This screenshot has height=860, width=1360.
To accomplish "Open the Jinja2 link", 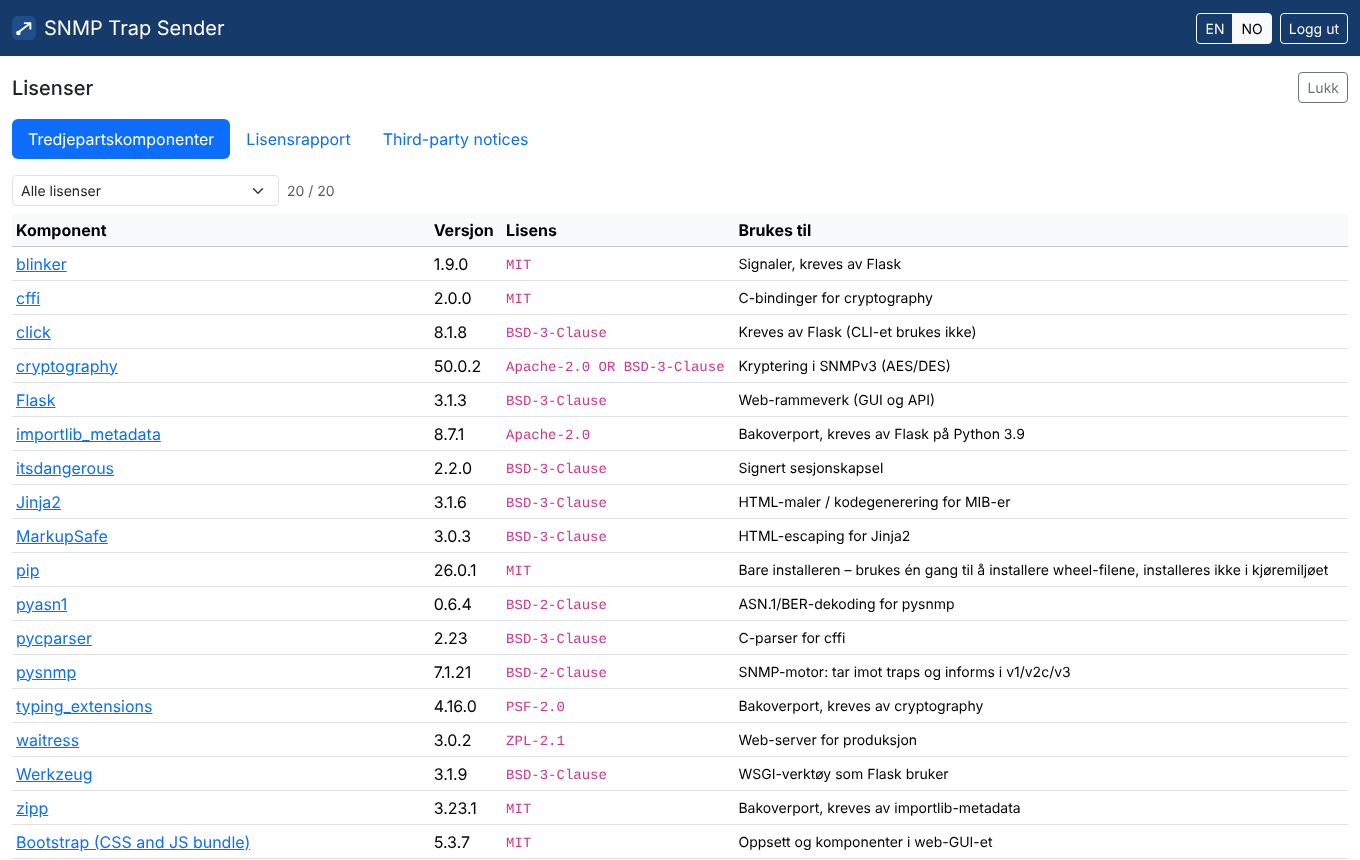I will point(38,502).
